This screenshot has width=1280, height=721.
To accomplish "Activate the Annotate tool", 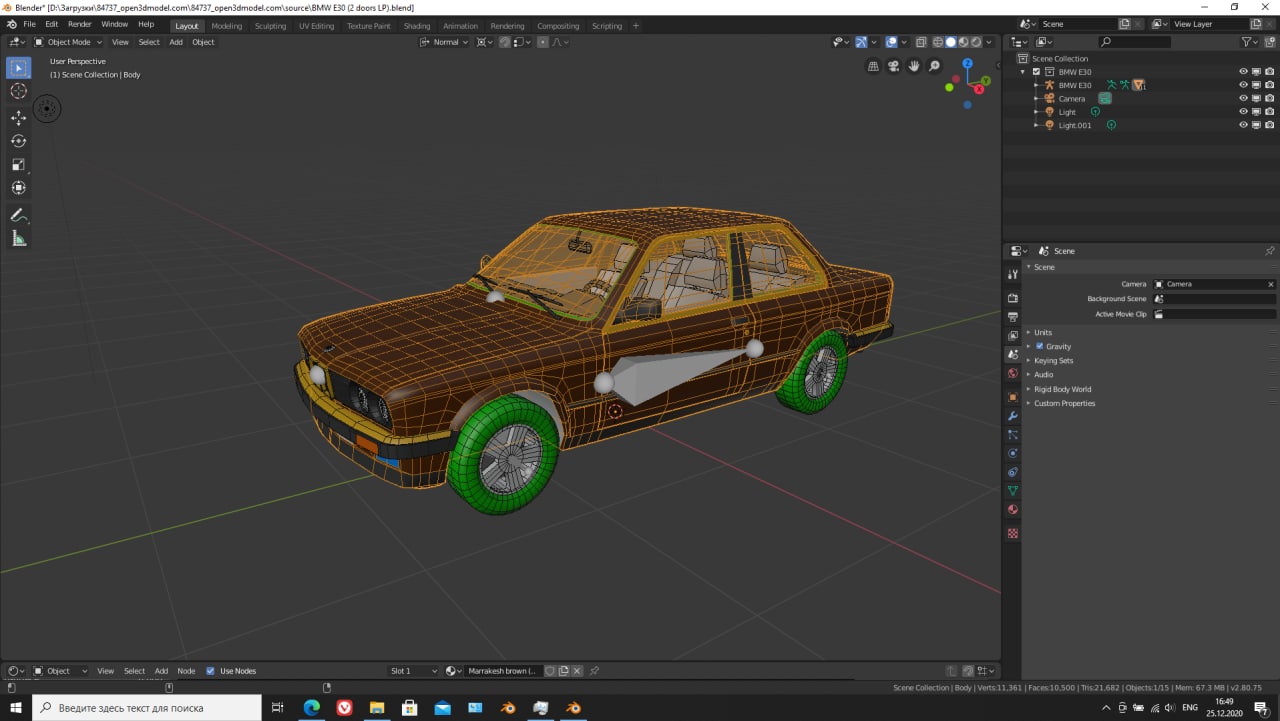I will click(x=19, y=215).
